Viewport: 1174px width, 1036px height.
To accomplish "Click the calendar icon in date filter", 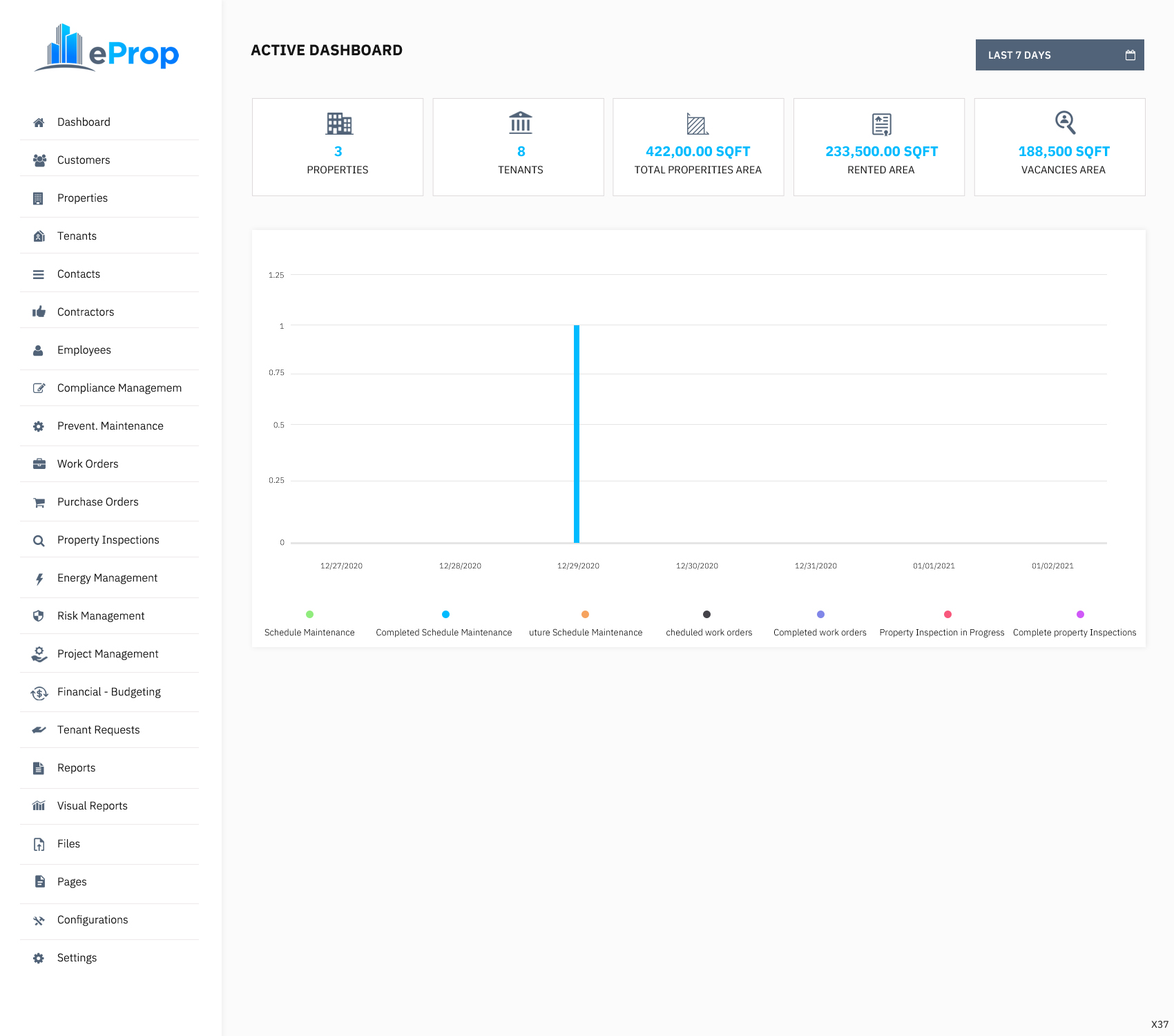I will click(1130, 55).
